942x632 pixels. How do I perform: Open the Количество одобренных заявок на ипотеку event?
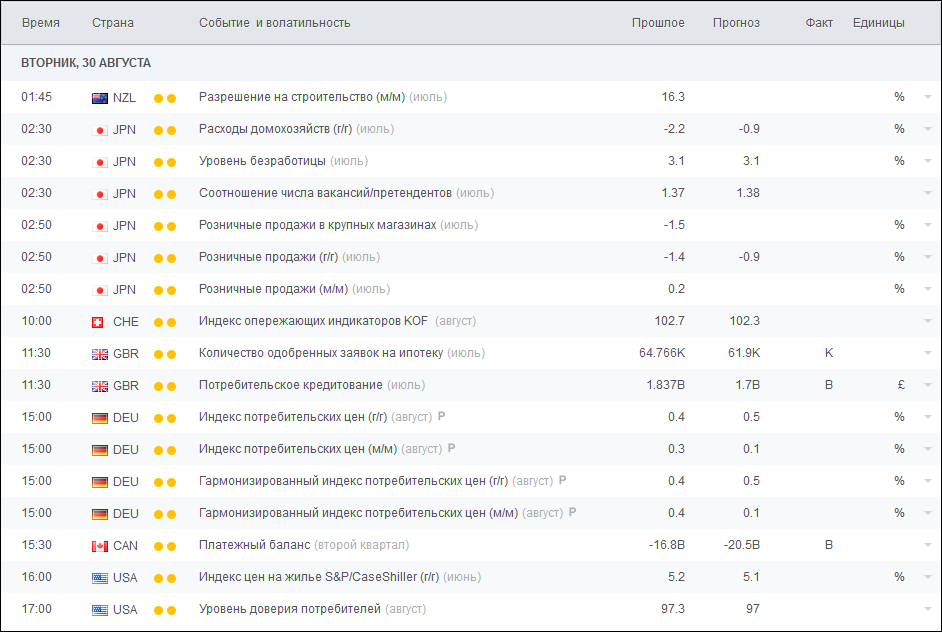[x=320, y=354]
